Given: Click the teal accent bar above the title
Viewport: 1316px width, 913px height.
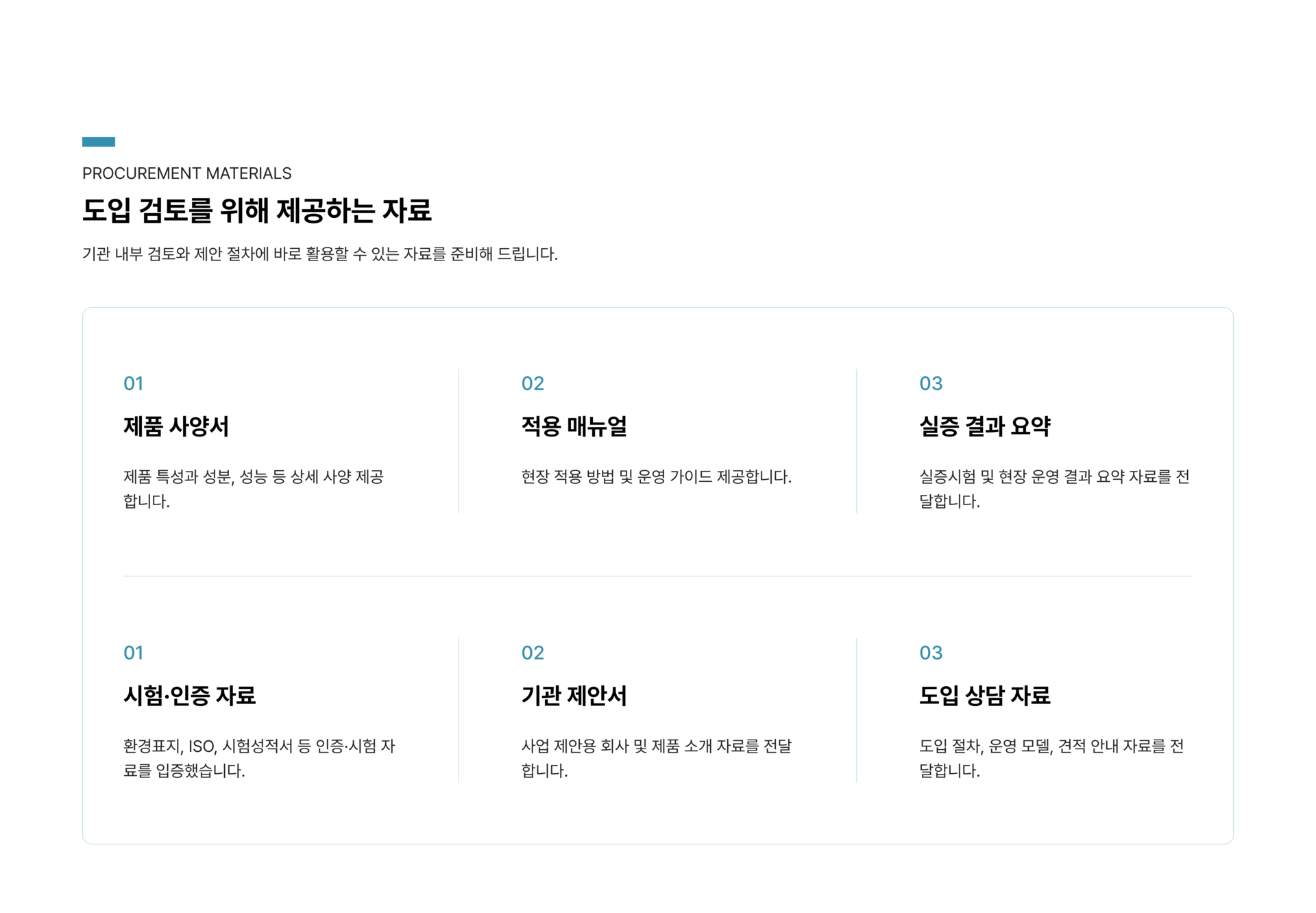Looking at the screenshot, I should 99,142.
